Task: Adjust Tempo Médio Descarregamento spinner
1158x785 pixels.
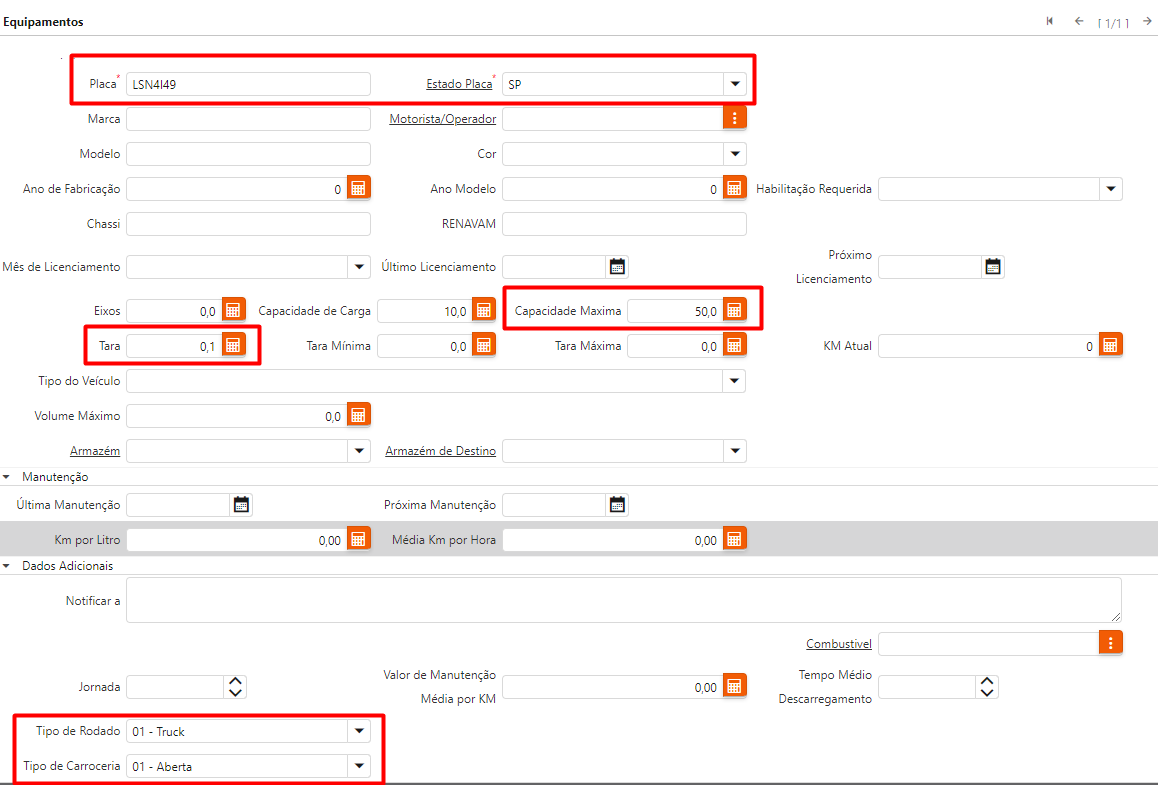Action: pyautogui.click(x=987, y=687)
